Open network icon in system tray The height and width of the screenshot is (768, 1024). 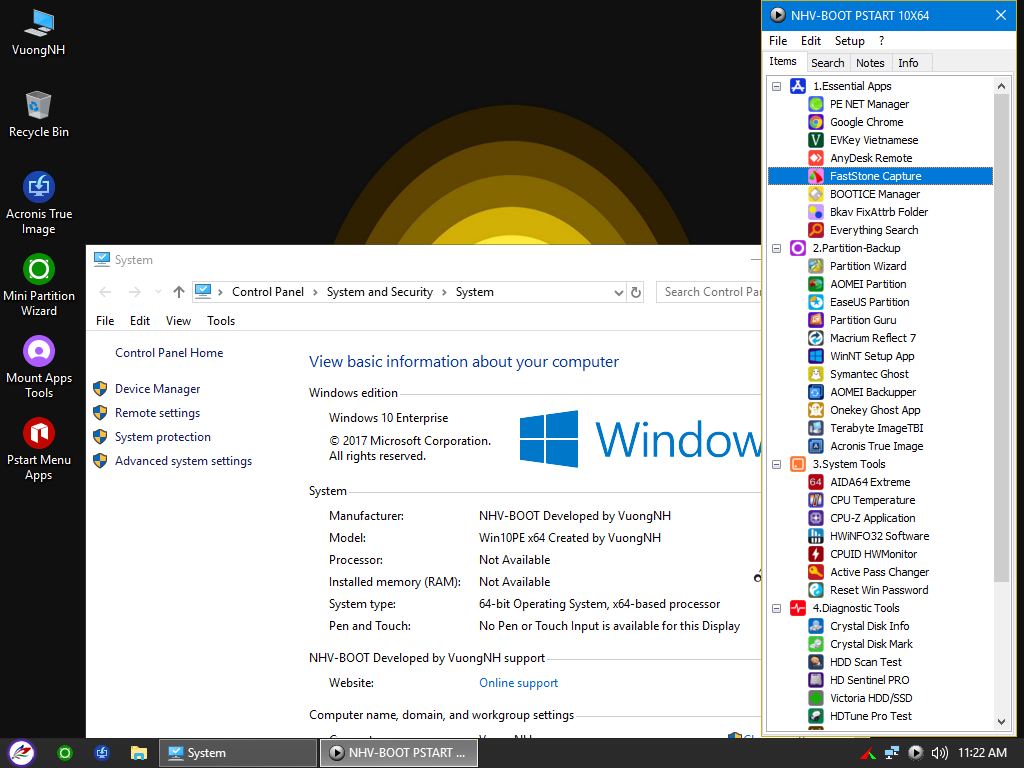(x=891, y=753)
